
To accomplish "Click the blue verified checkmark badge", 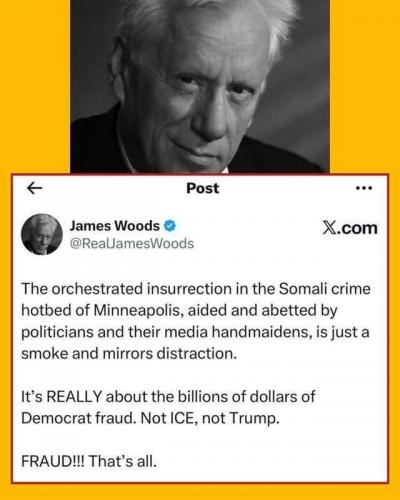I will (x=170, y=226).
